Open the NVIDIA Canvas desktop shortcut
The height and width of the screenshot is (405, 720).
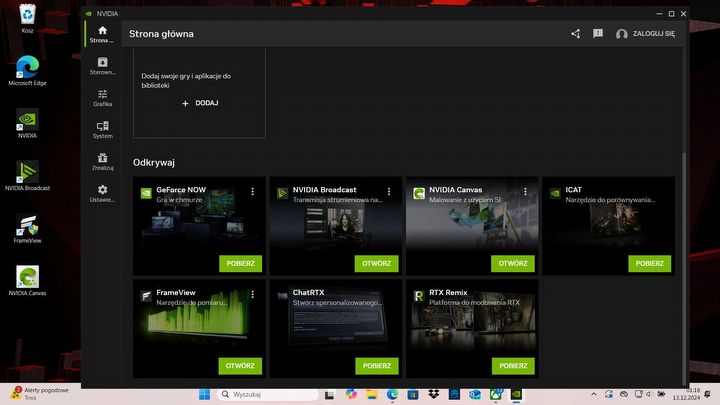(28, 279)
